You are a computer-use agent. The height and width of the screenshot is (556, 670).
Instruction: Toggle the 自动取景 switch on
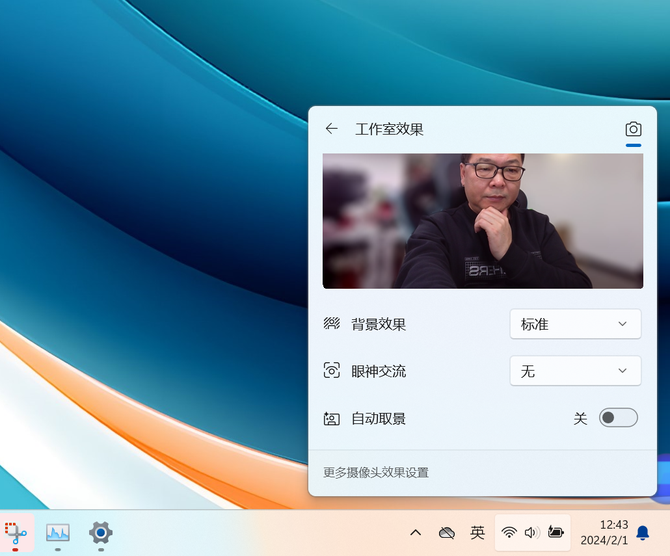618,418
